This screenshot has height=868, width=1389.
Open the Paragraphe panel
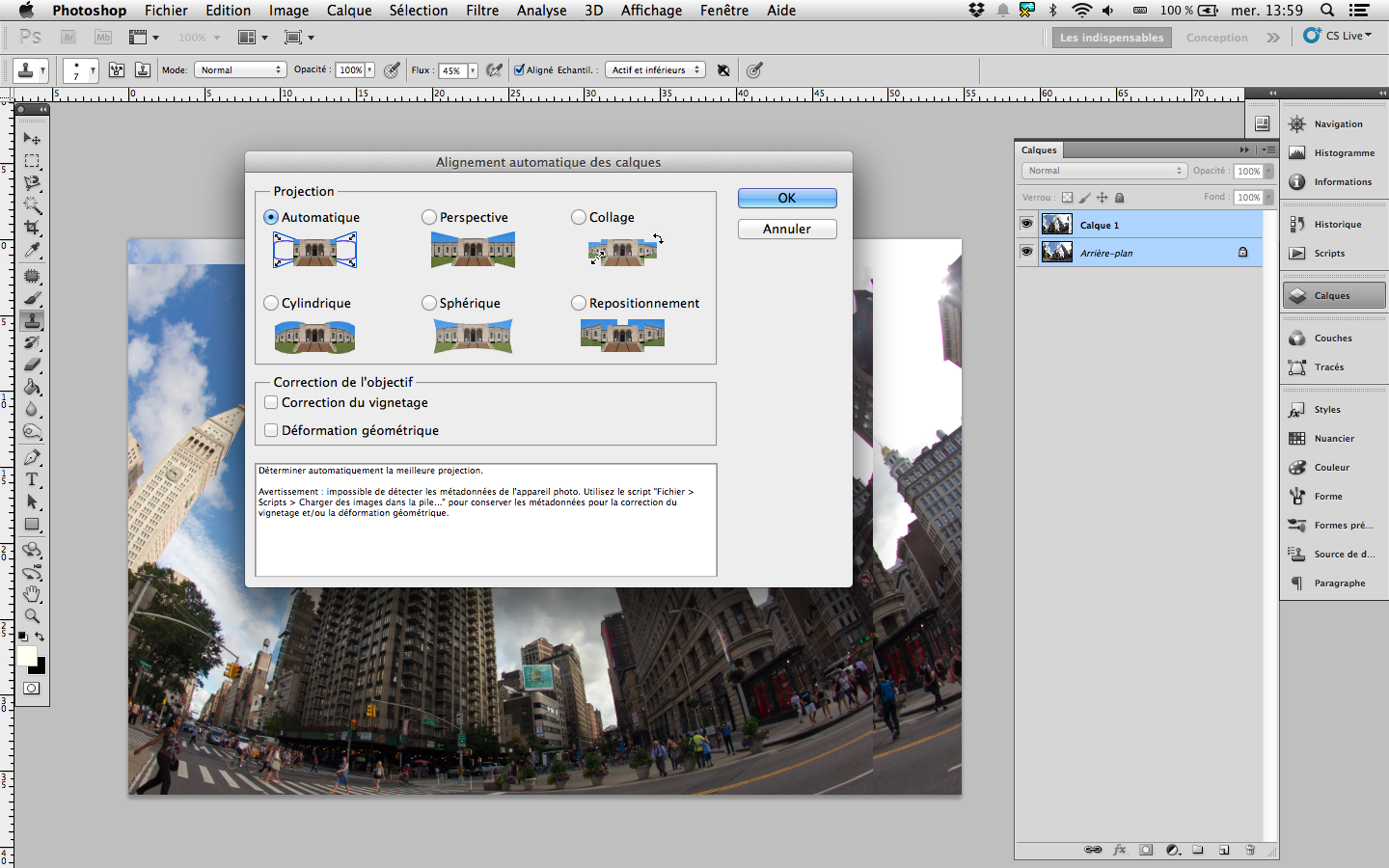(x=1332, y=583)
